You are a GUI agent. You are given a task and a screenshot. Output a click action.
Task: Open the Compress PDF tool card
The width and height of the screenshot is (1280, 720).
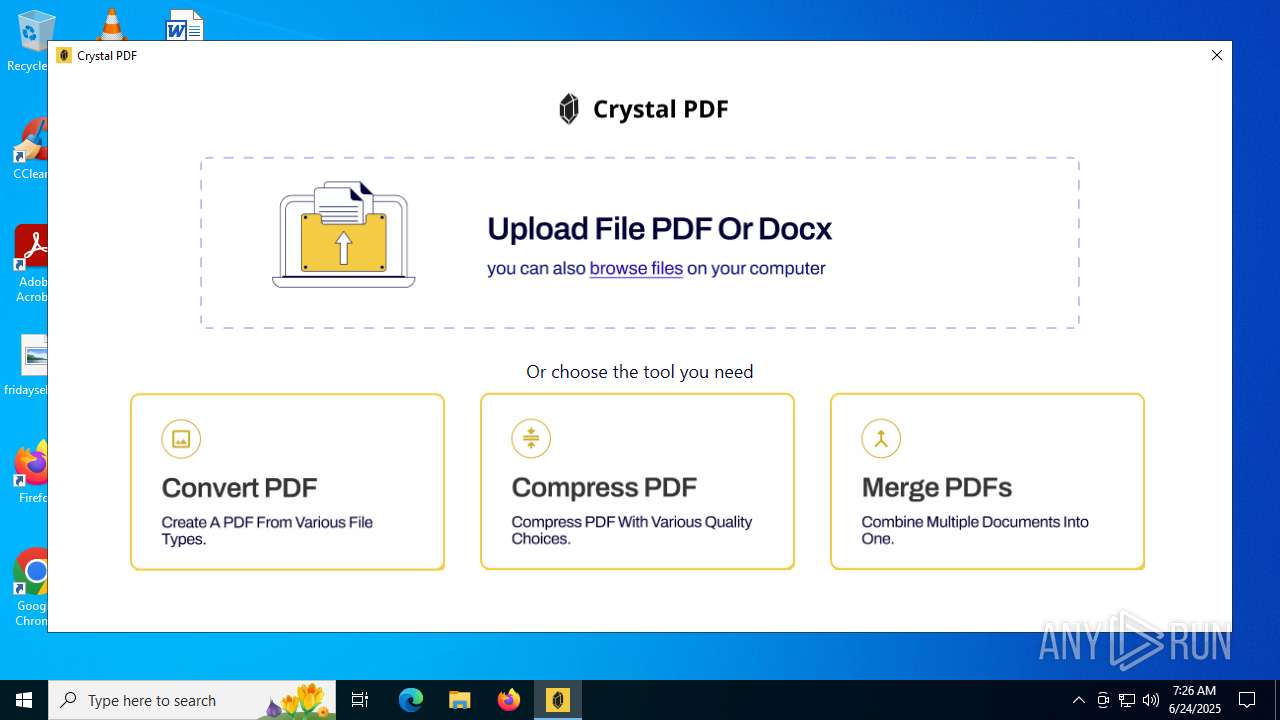637,482
